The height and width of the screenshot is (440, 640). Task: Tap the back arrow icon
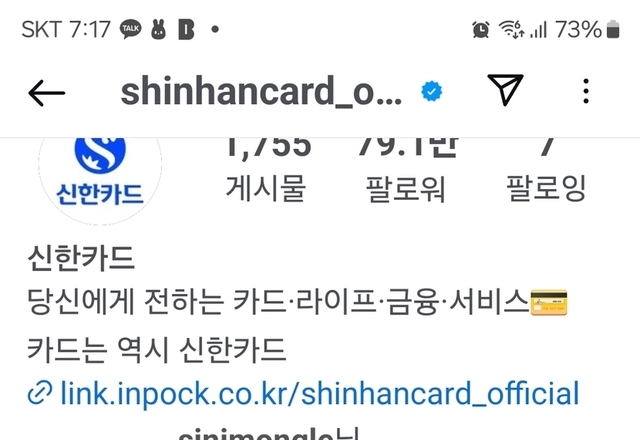coord(47,93)
